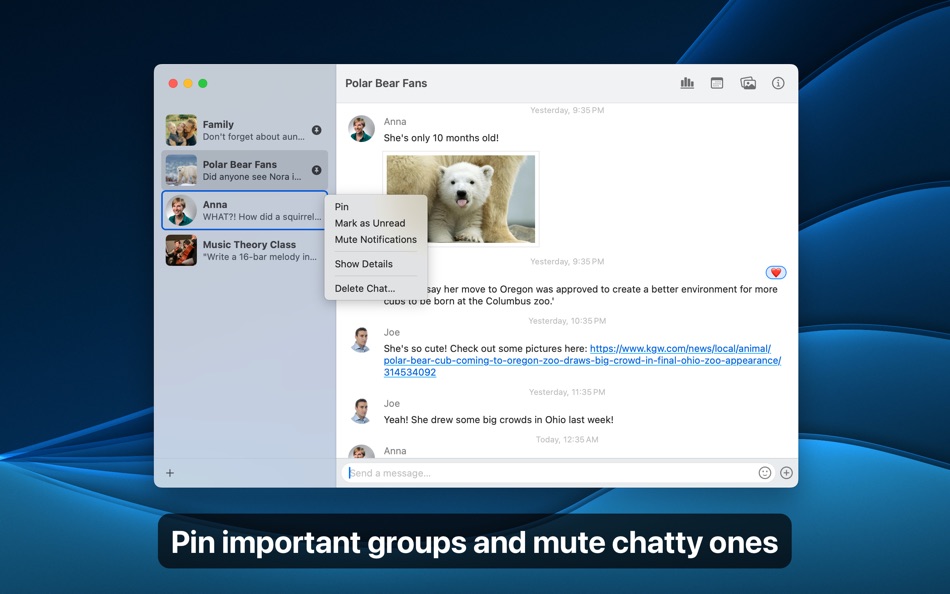950x594 pixels.
Task: Start a new chat with plus icon
Action: click(170, 473)
